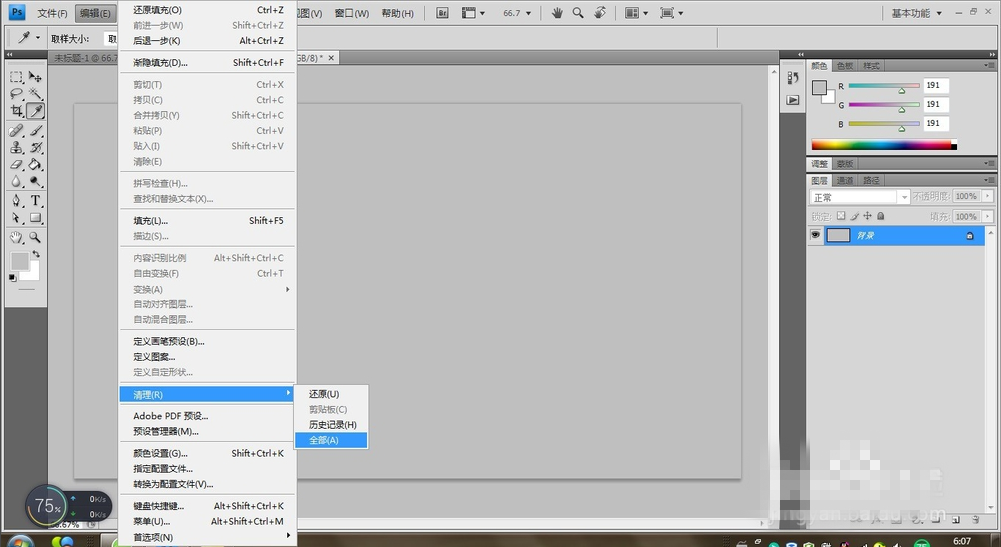Click the R value input field

[935, 86]
